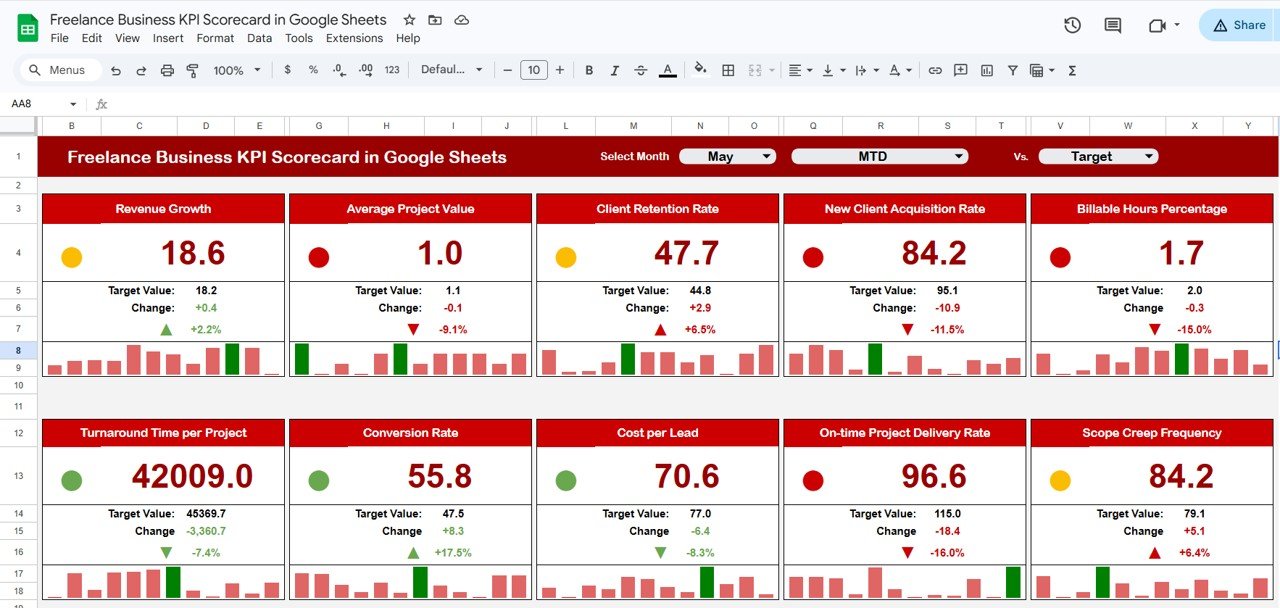Open the Target dropdown next to Vs.
The height and width of the screenshot is (608, 1280).
coord(1098,156)
